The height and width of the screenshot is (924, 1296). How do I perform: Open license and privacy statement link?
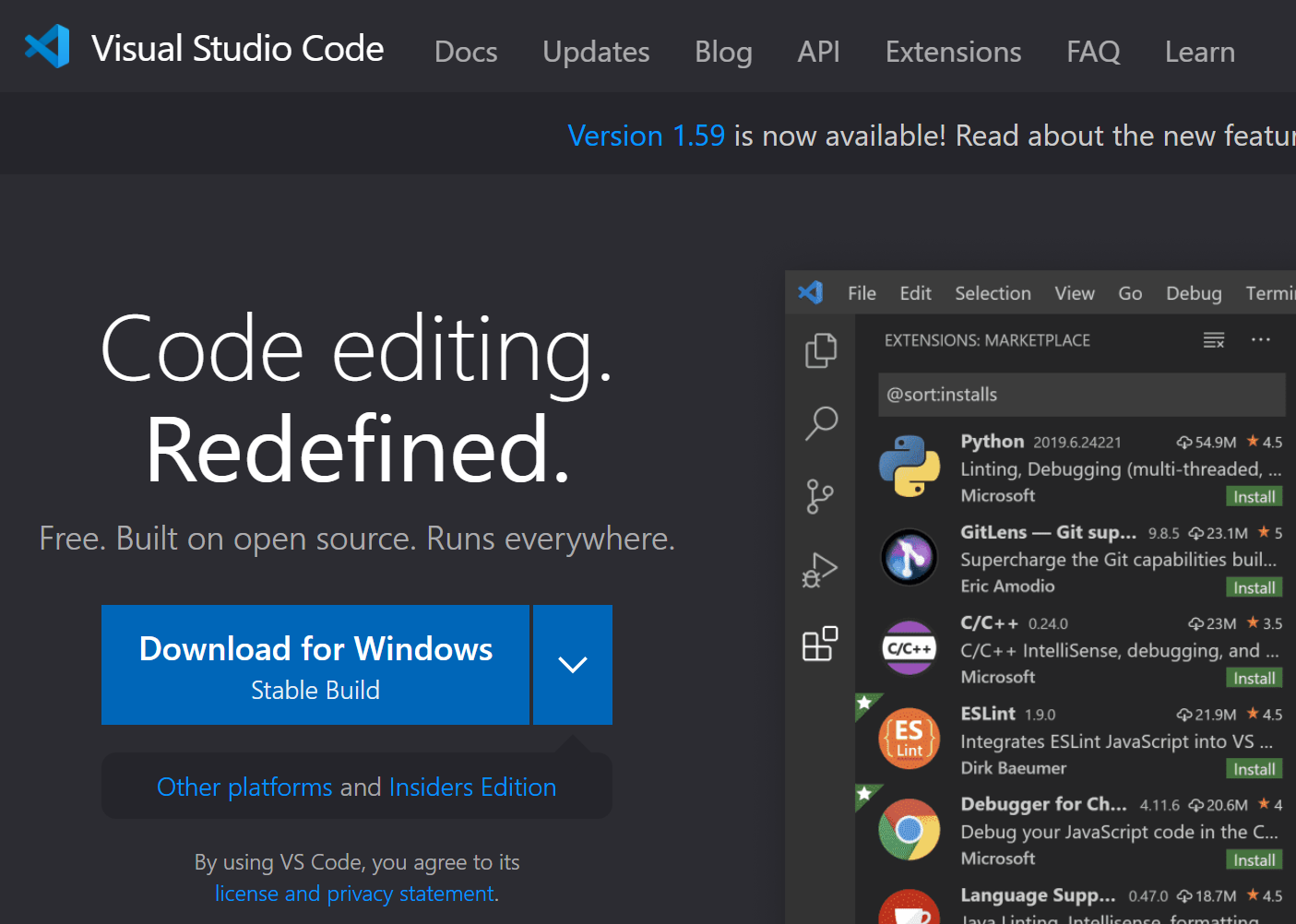pyautogui.click(x=355, y=894)
